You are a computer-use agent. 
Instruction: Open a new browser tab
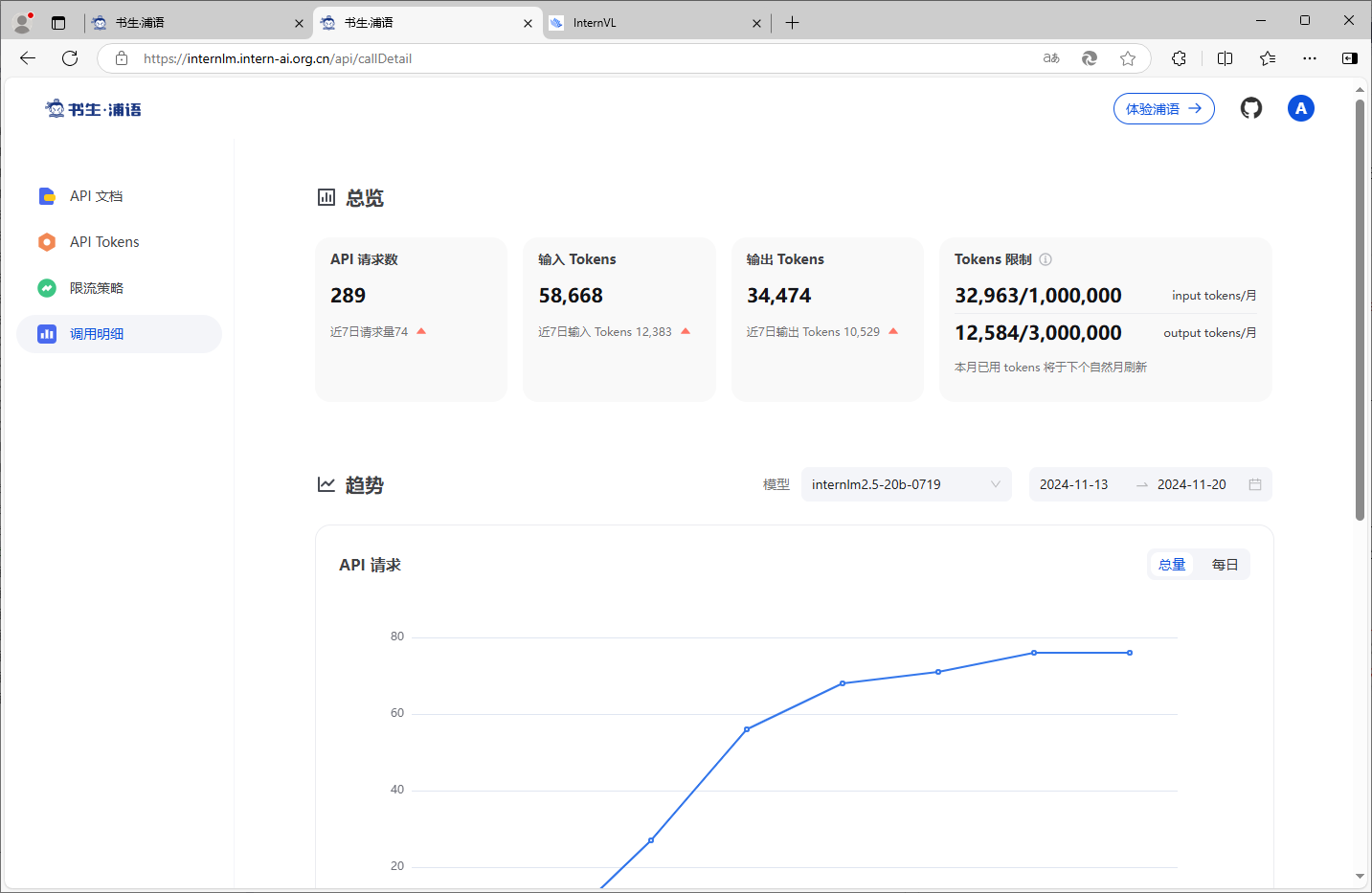(x=793, y=23)
